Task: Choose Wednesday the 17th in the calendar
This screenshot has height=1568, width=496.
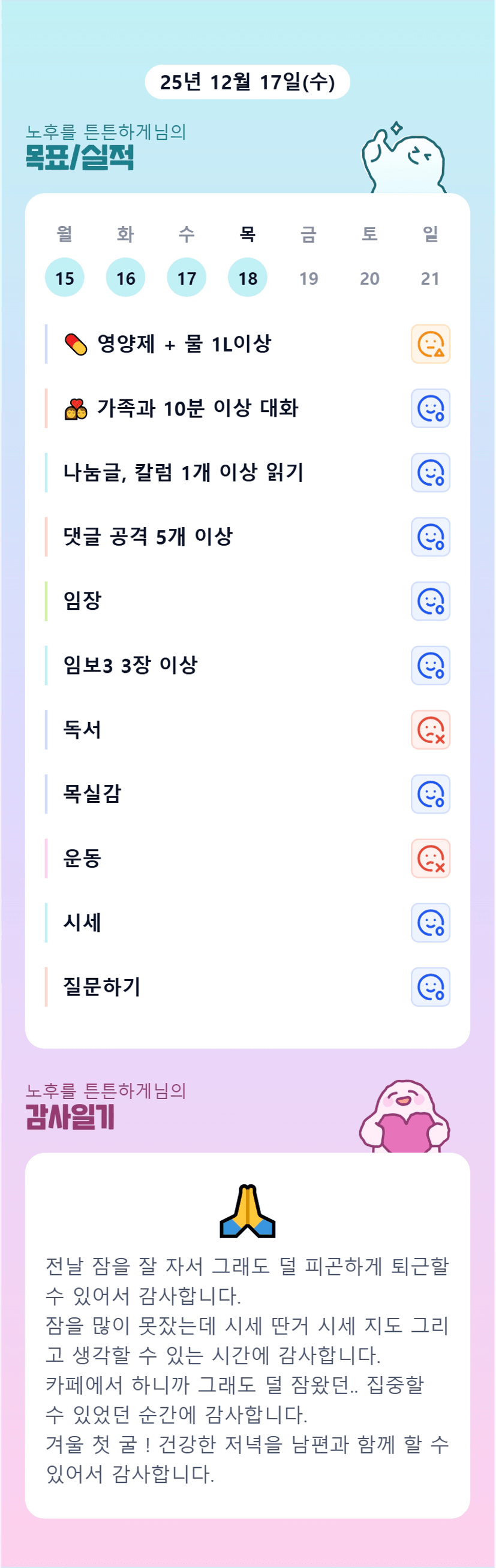Action: (187, 278)
